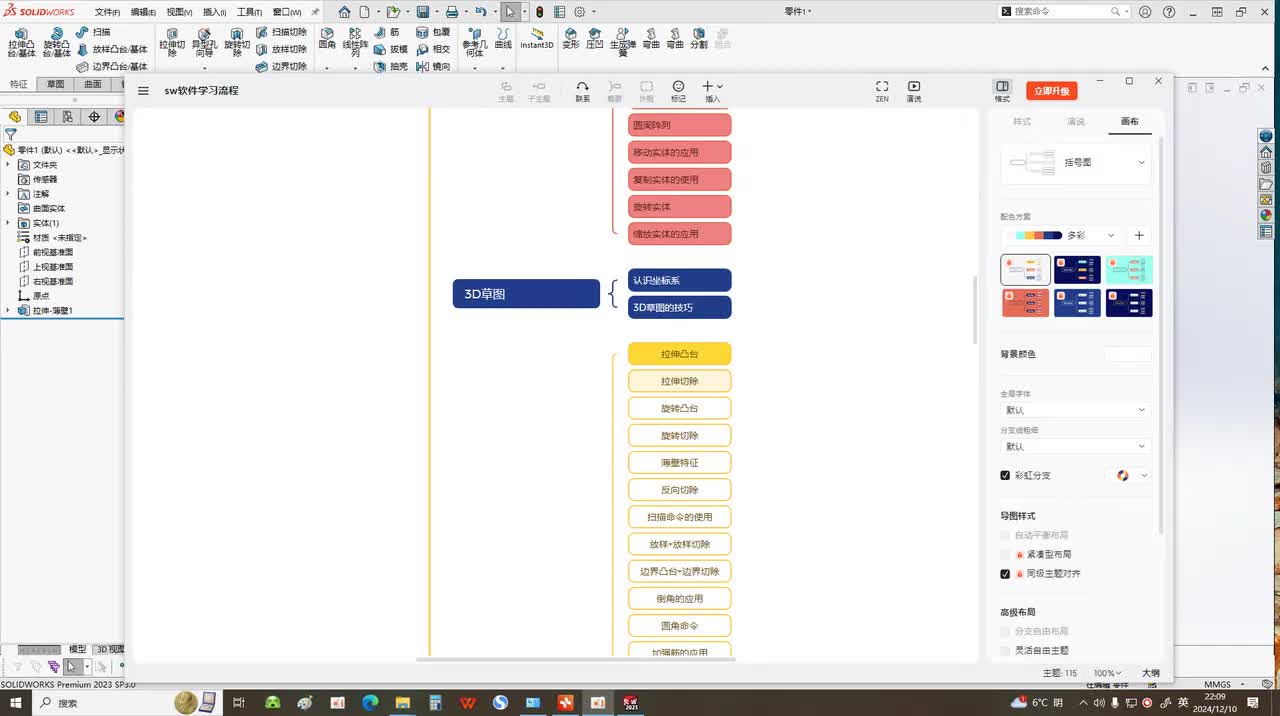Choose the 旋转切除 revolved cut tool
Image resolution: width=1280 pixels, height=716 pixels.
coord(237,44)
